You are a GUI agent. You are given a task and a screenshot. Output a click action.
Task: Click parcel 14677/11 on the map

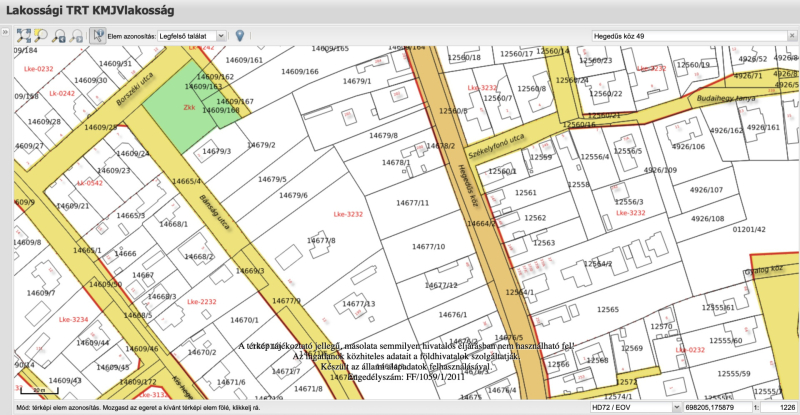(x=412, y=203)
